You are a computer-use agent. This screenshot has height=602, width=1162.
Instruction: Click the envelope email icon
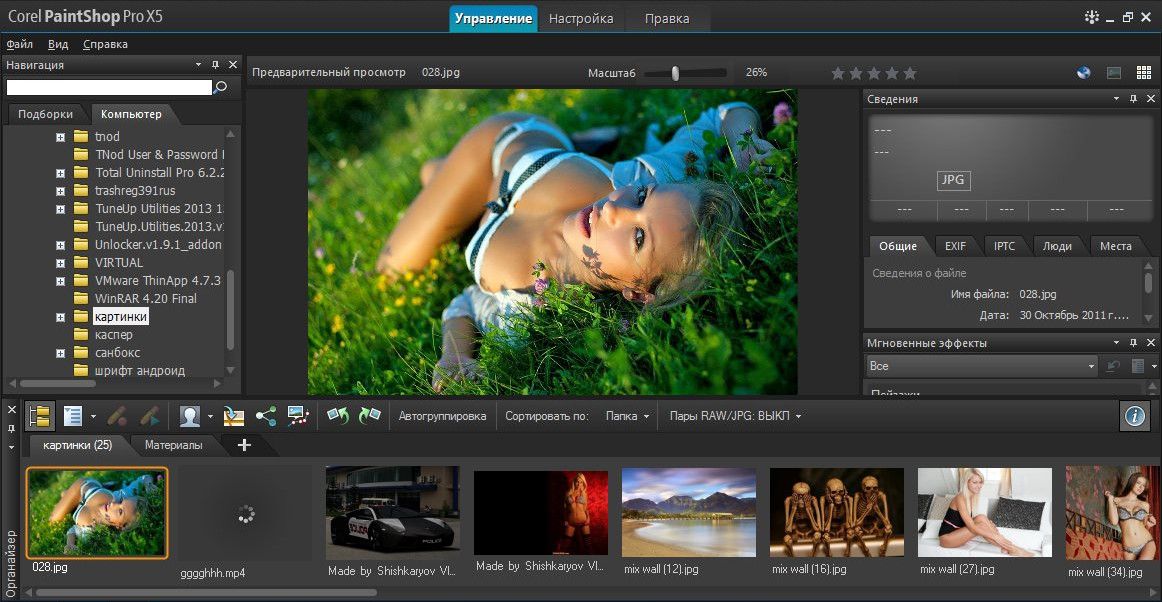233,416
